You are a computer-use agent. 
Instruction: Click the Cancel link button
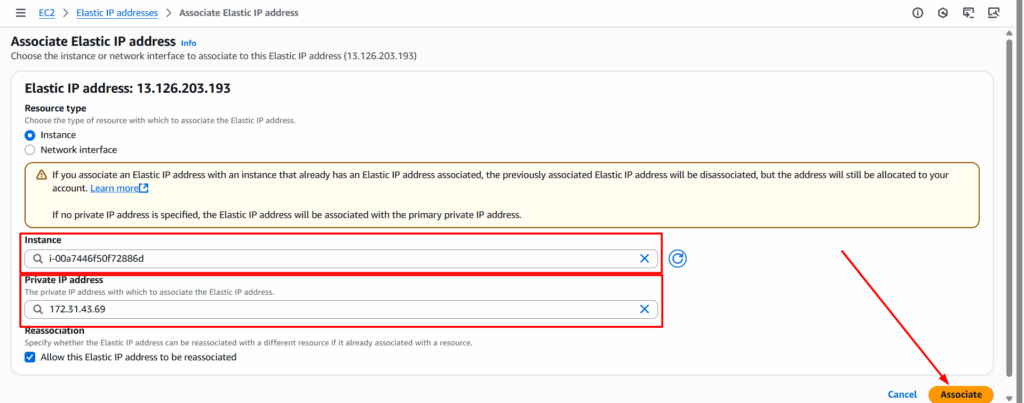(x=902, y=395)
